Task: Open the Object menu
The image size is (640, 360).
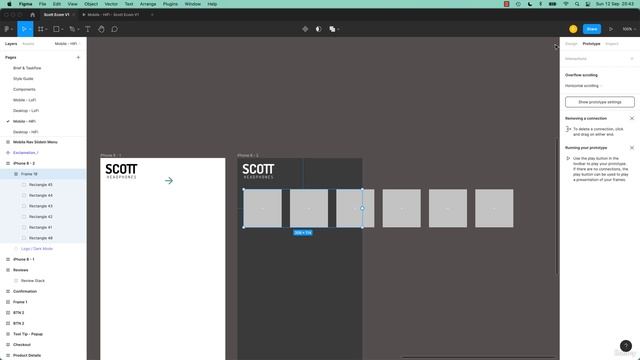Action: click(x=91, y=4)
